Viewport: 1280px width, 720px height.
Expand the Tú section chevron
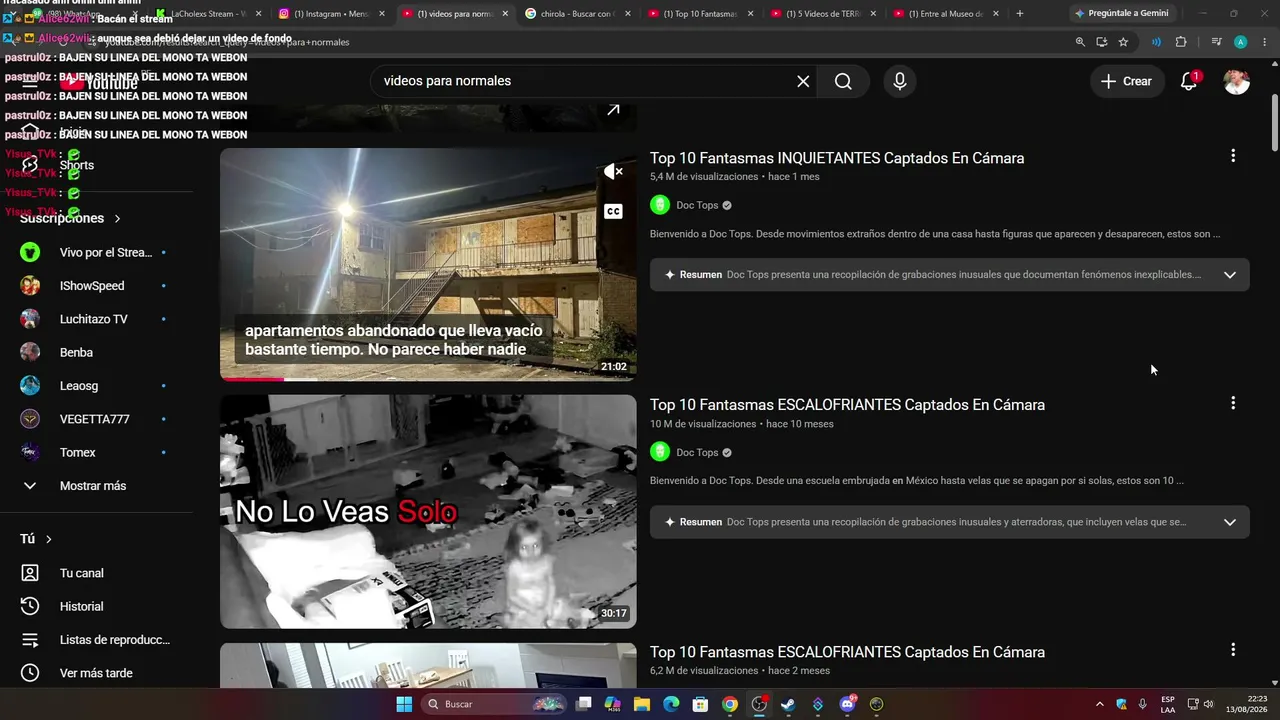point(48,539)
